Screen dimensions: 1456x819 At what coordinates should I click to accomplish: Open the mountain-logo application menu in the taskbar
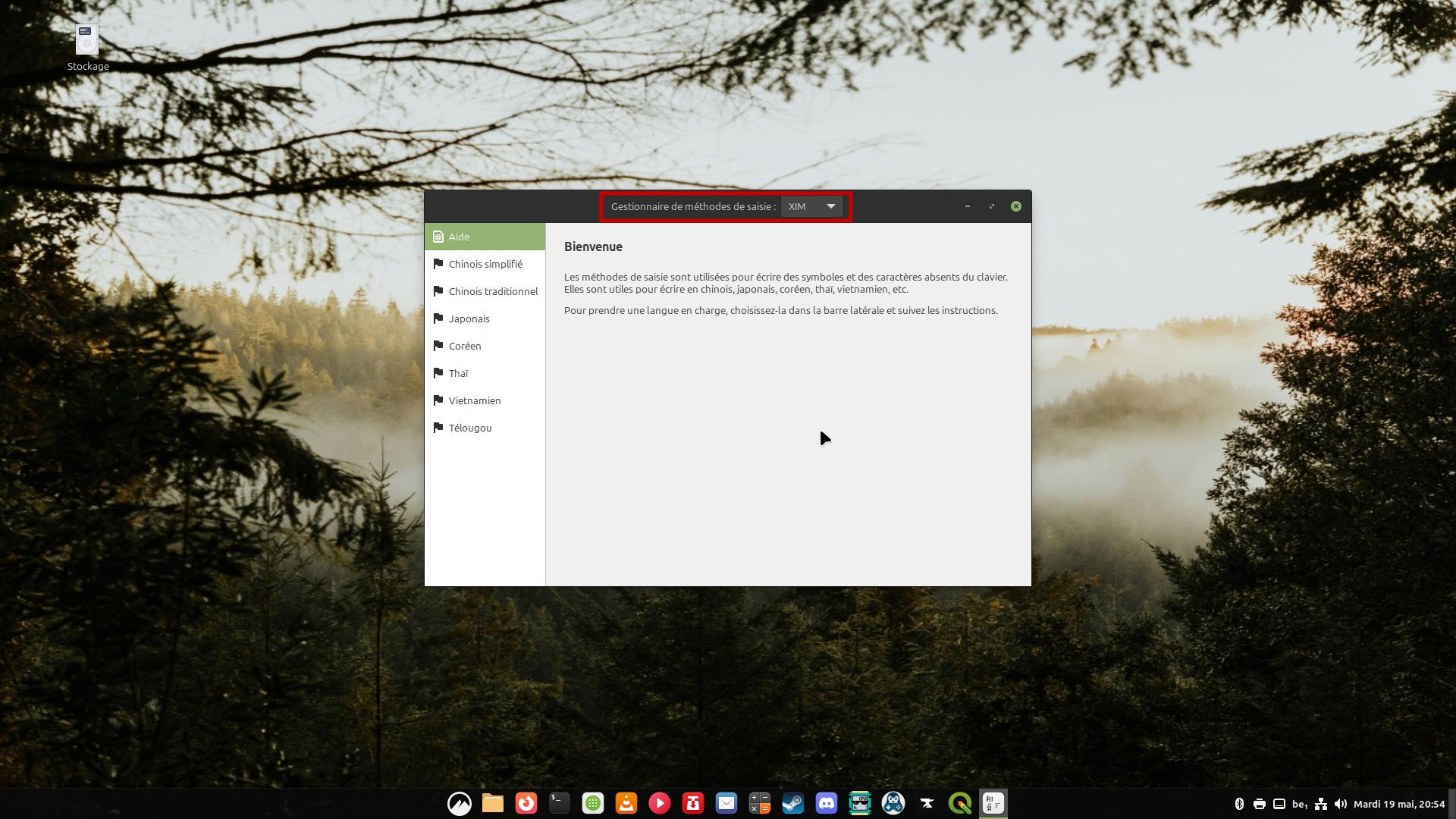point(460,803)
